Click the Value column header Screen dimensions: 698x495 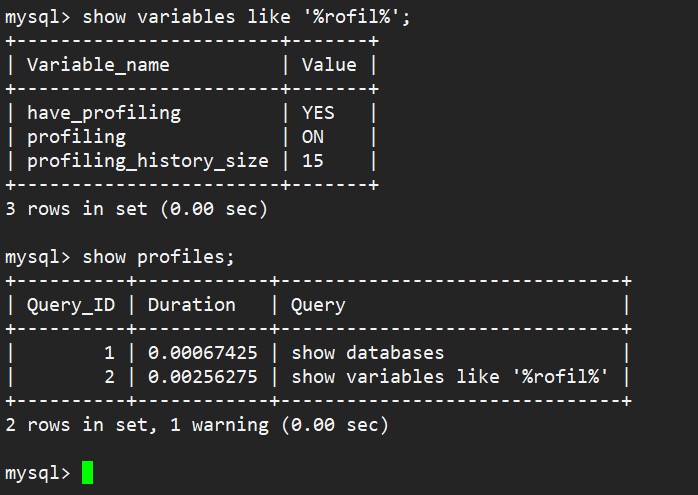pos(329,65)
